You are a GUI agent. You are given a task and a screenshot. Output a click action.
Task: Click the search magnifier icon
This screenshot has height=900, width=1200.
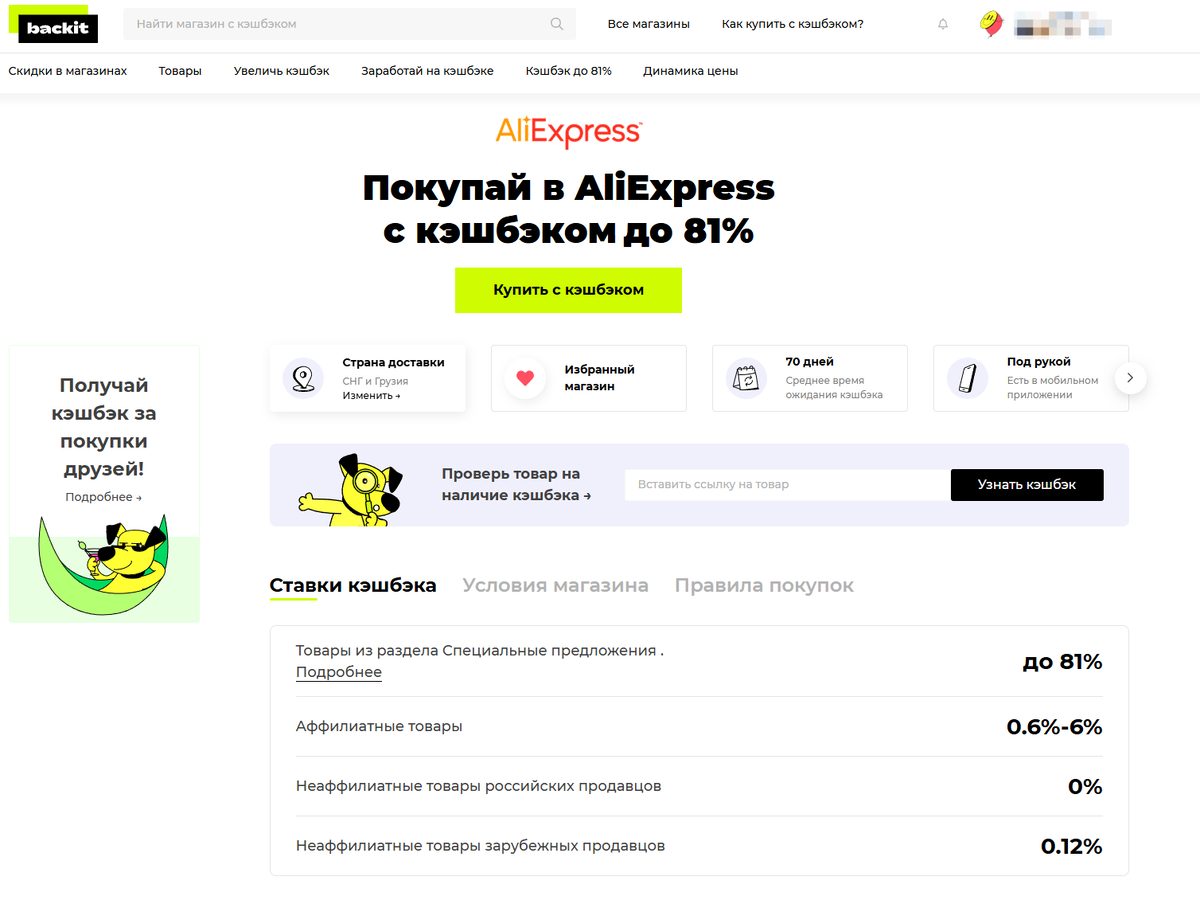coord(557,24)
